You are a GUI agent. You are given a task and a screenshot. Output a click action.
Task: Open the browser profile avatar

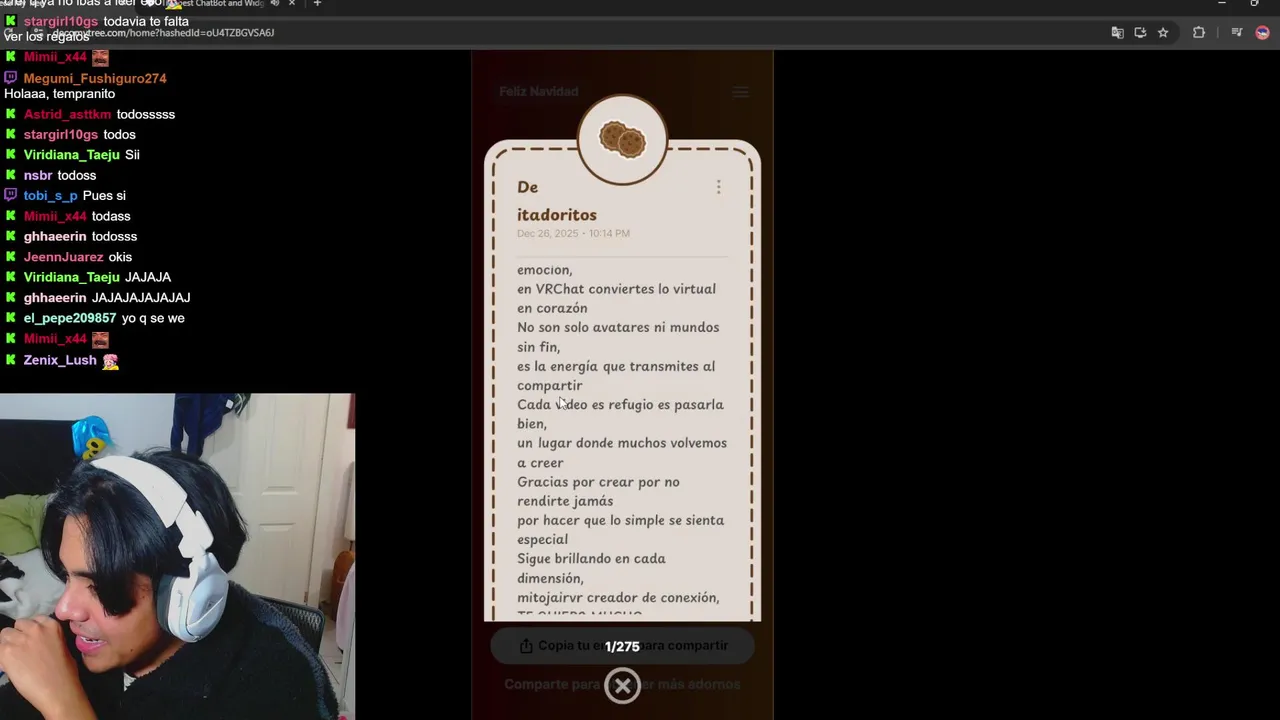point(1262,33)
